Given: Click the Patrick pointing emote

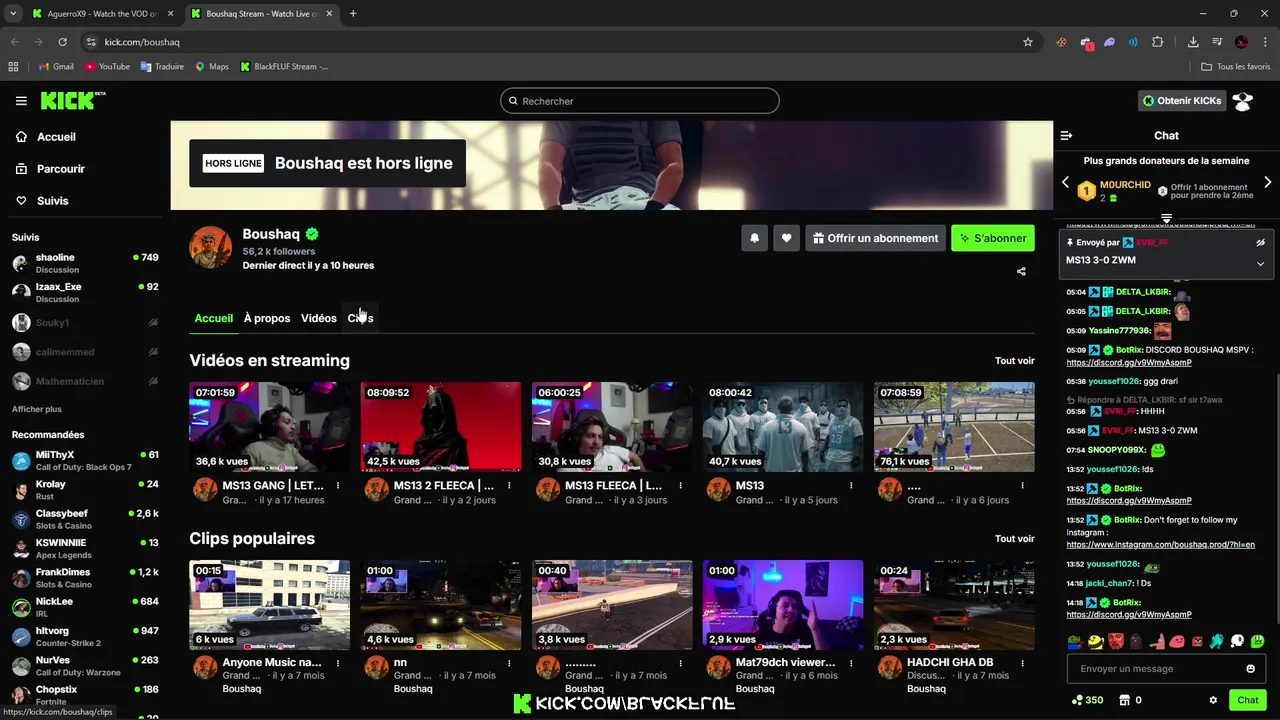Looking at the screenshot, I should click(x=1156, y=641).
